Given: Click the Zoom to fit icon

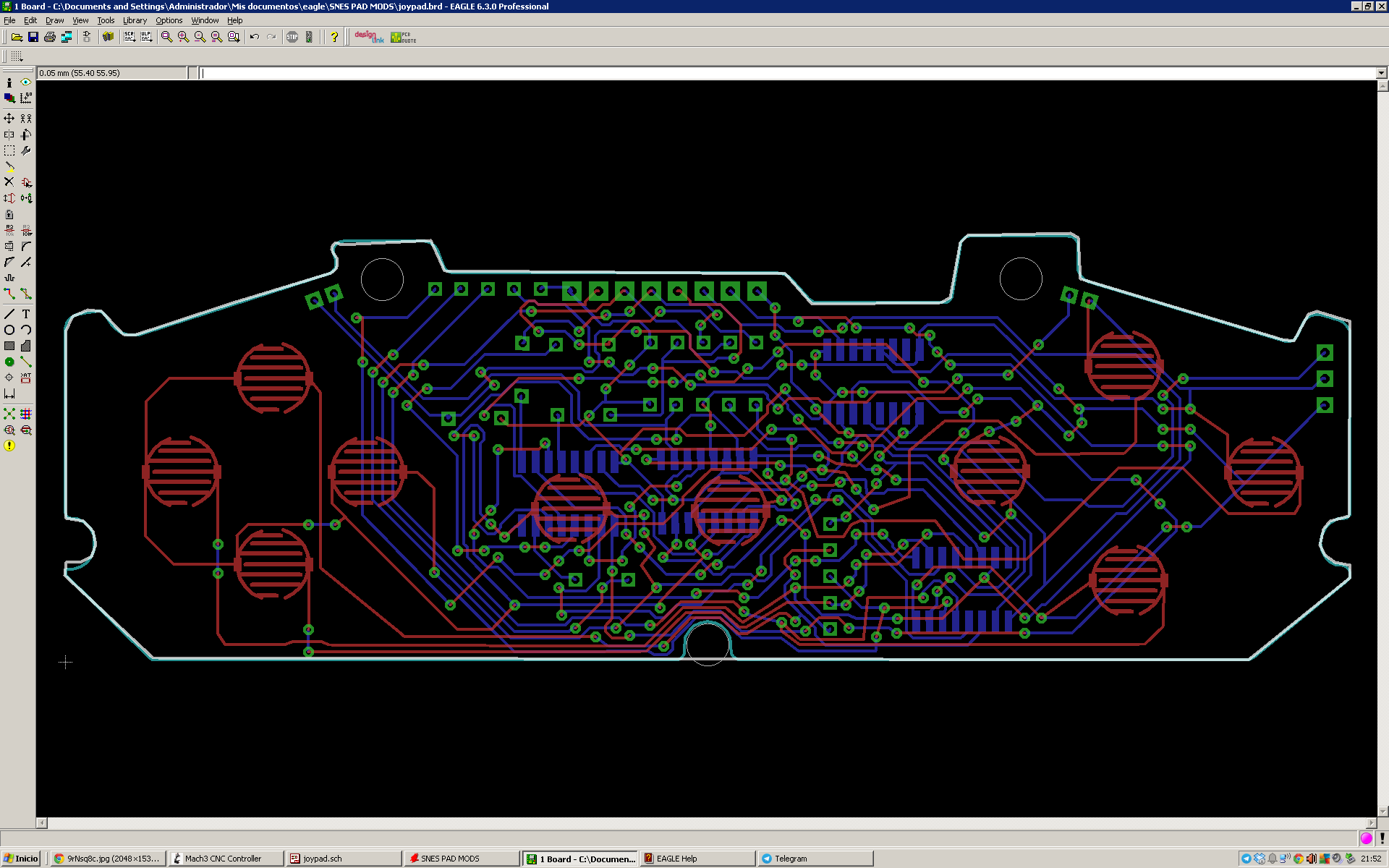Looking at the screenshot, I should point(167,37).
